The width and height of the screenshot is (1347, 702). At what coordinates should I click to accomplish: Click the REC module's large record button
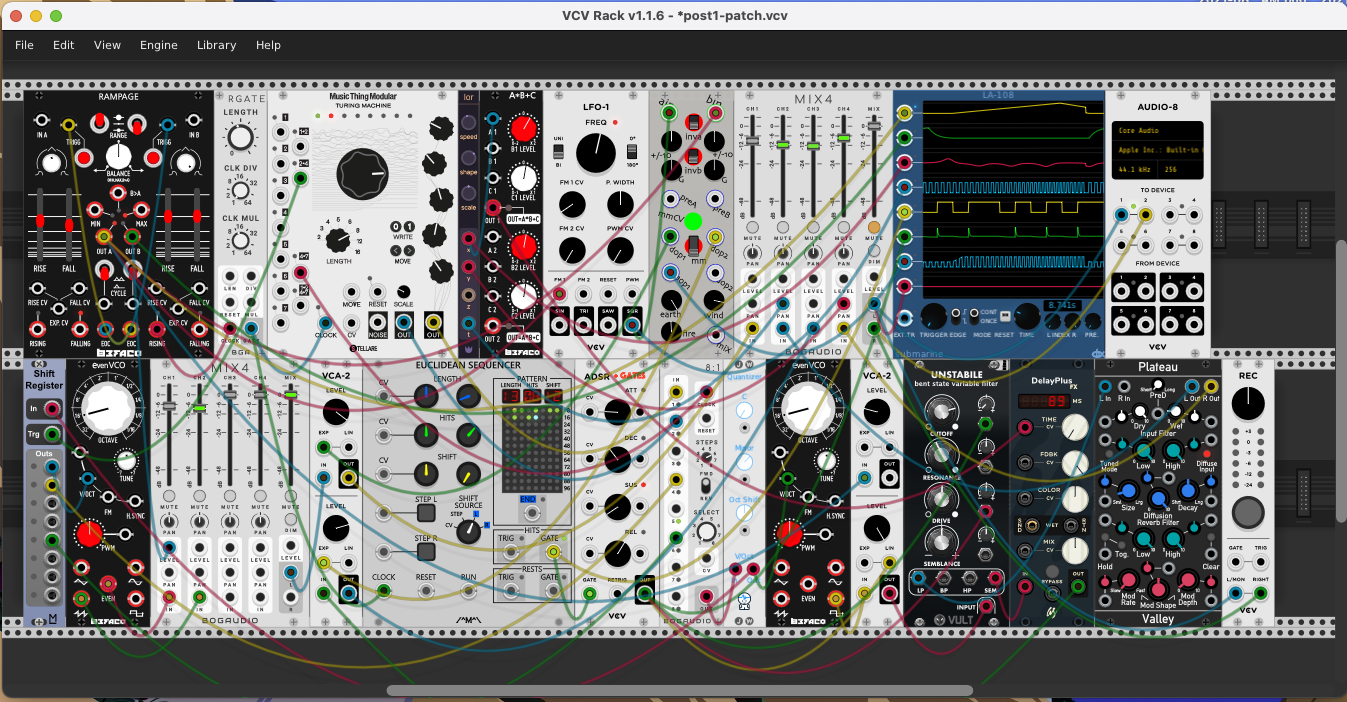pos(1247,513)
